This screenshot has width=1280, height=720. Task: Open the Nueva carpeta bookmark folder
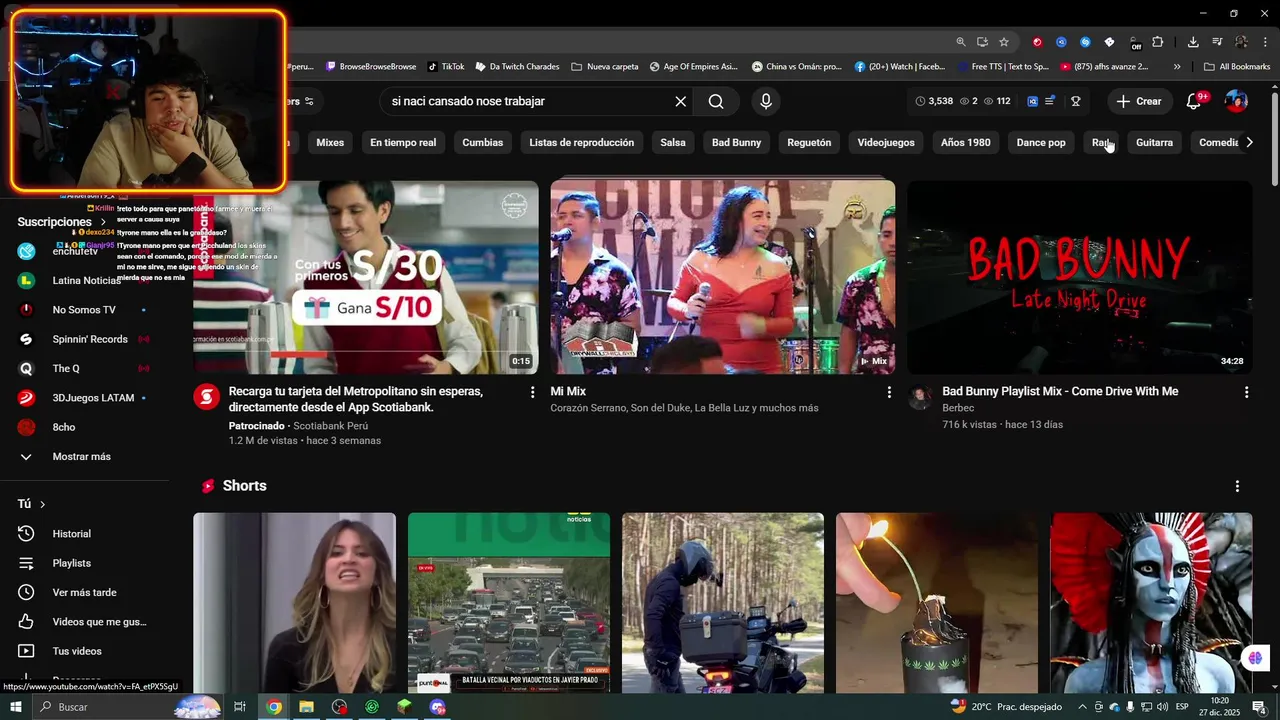click(x=605, y=67)
